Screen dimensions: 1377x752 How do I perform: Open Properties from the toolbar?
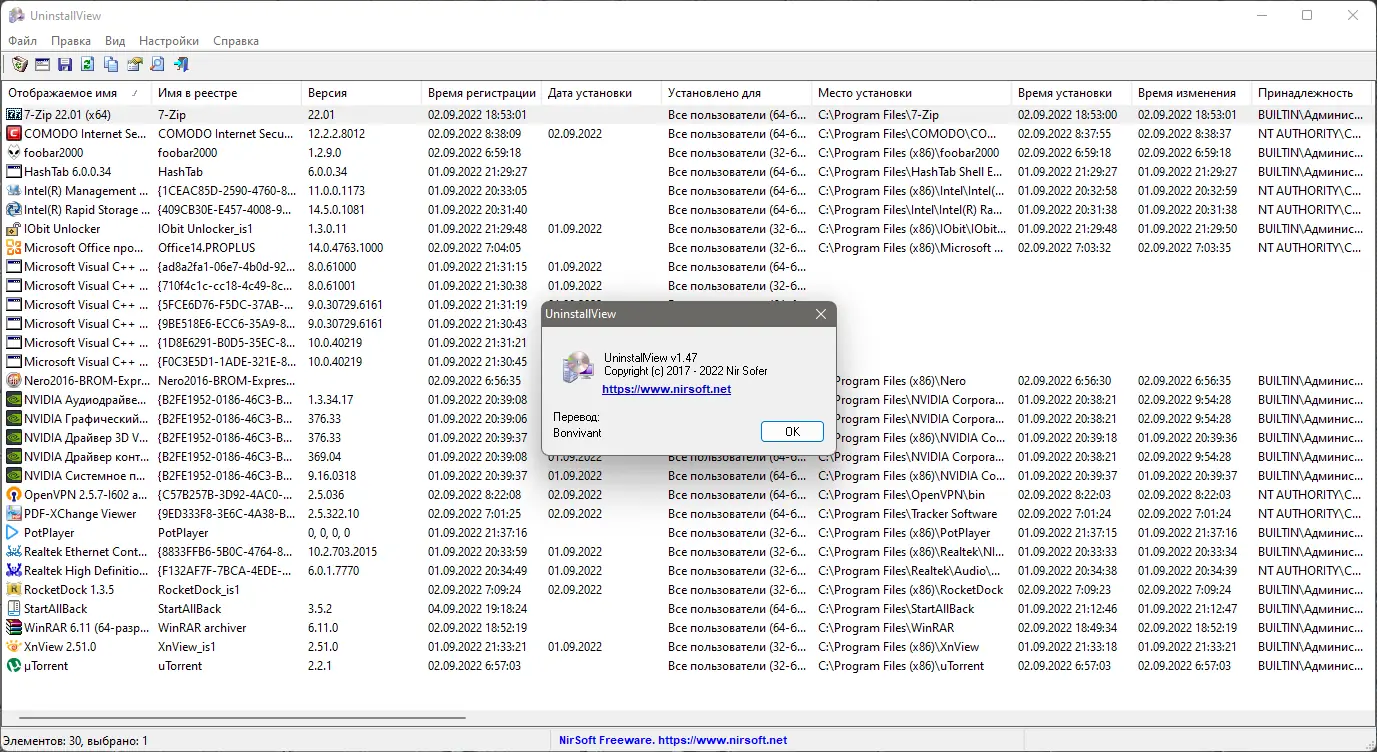click(134, 65)
